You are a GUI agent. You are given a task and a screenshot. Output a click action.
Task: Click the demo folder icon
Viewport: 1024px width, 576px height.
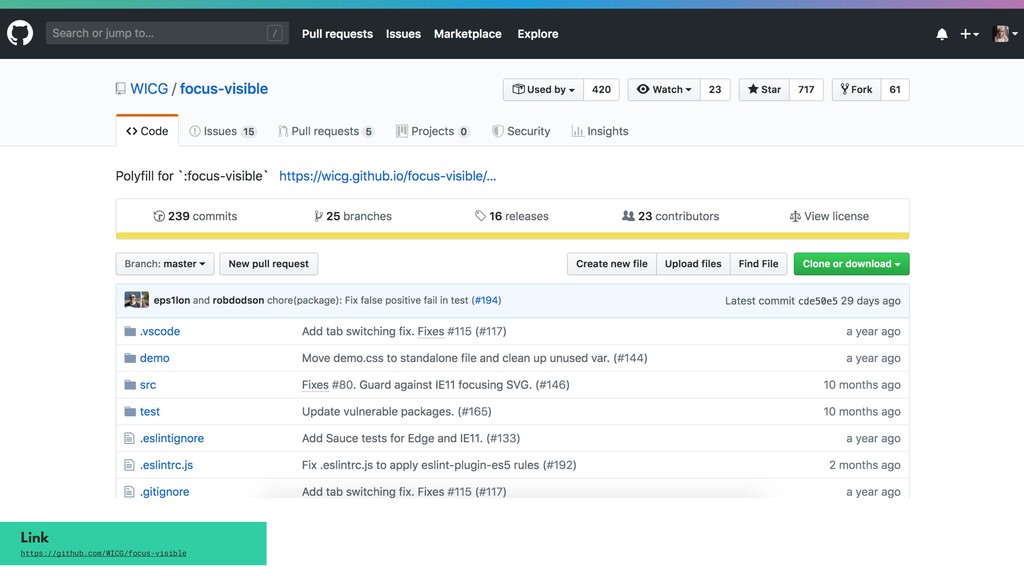(130, 358)
